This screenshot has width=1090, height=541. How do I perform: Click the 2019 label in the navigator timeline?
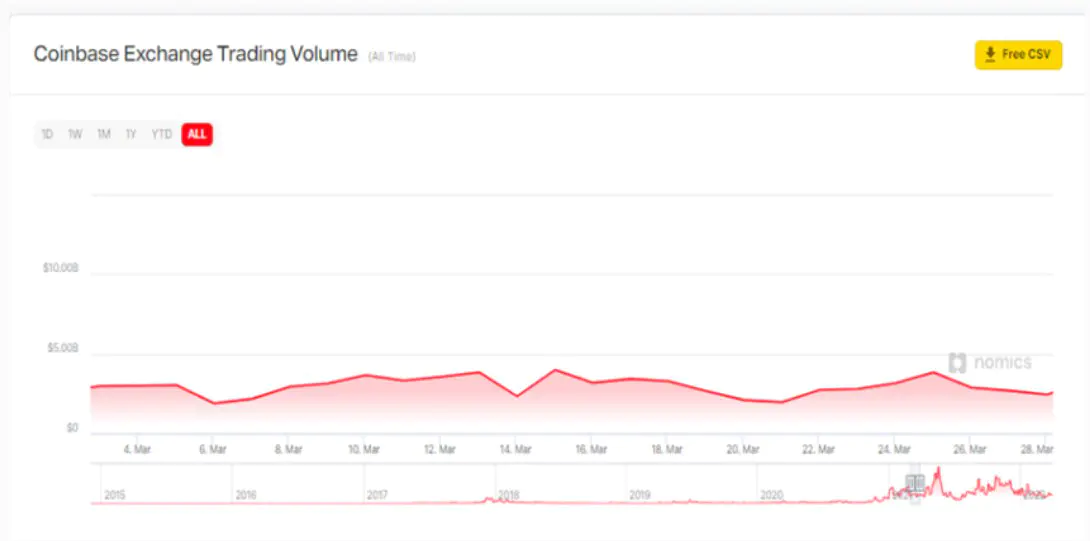pos(640,495)
